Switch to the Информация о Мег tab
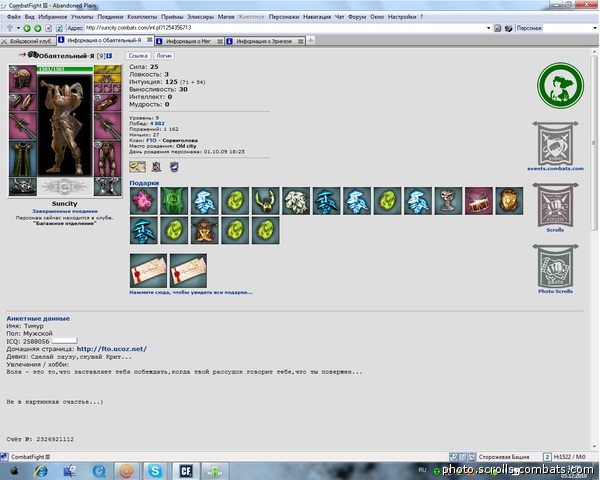 pyautogui.click(x=188, y=41)
